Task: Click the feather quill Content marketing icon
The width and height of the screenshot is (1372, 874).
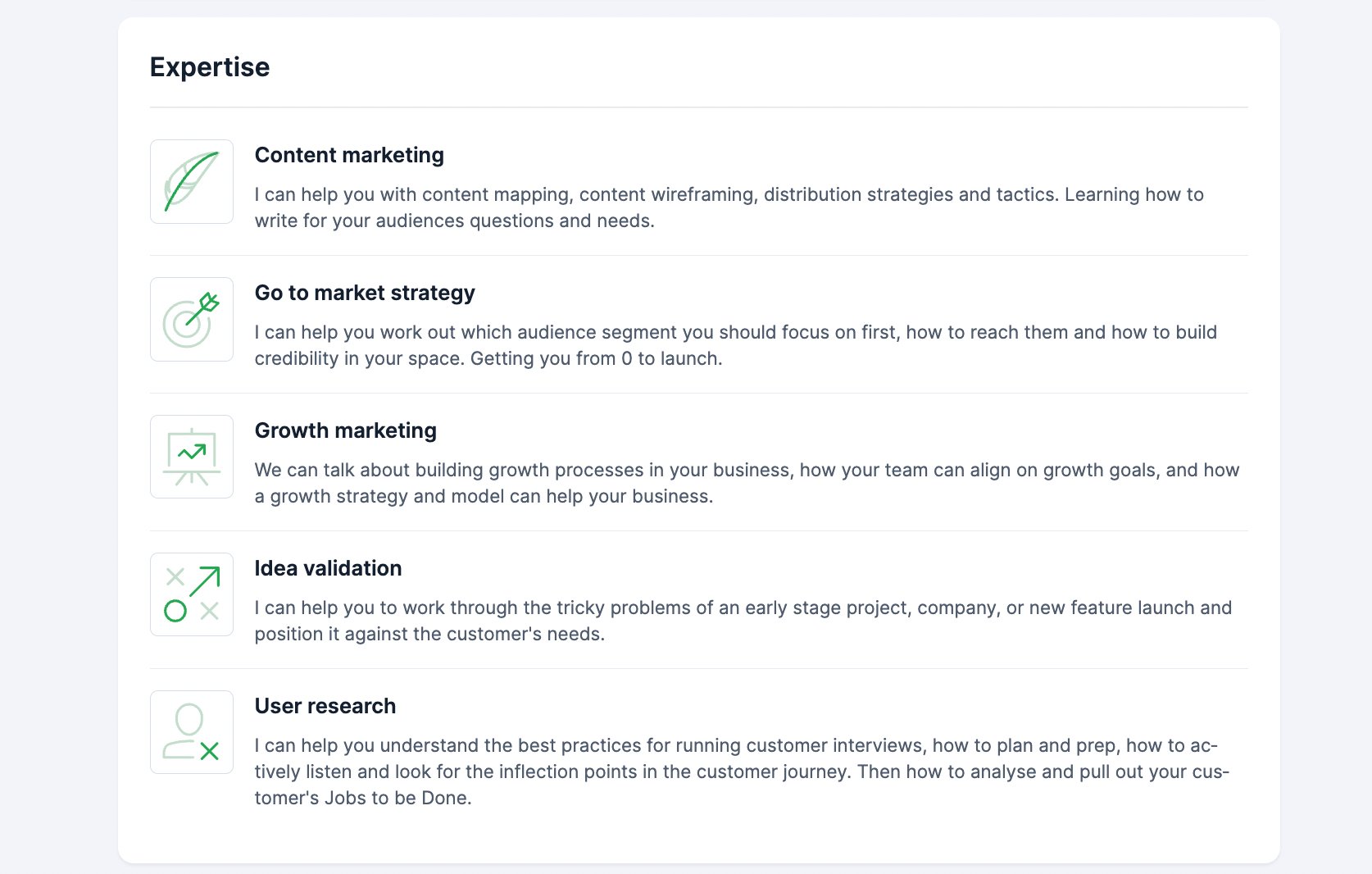Action: [x=192, y=181]
